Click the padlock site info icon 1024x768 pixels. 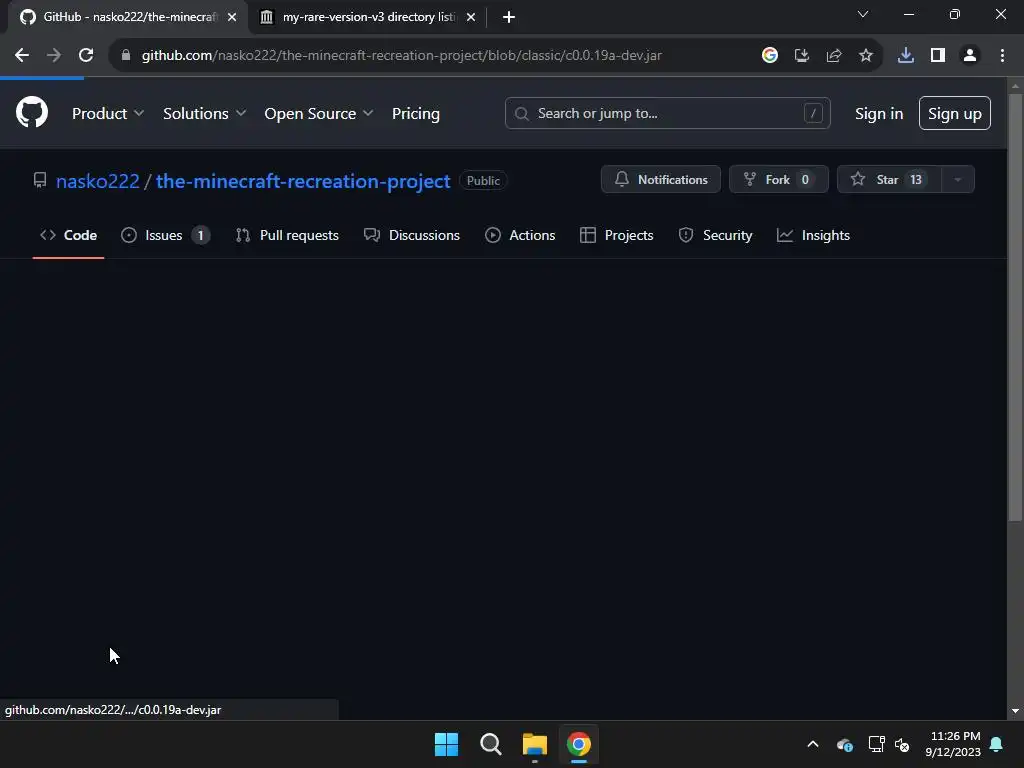pyautogui.click(x=126, y=56)
